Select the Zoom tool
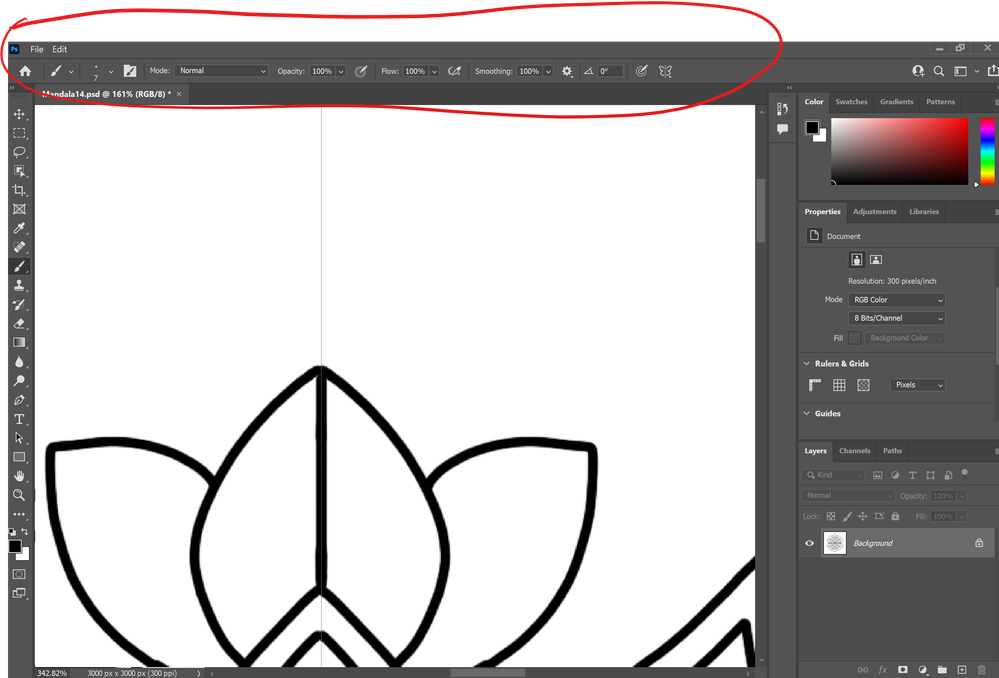 click(x=18, y=495)
